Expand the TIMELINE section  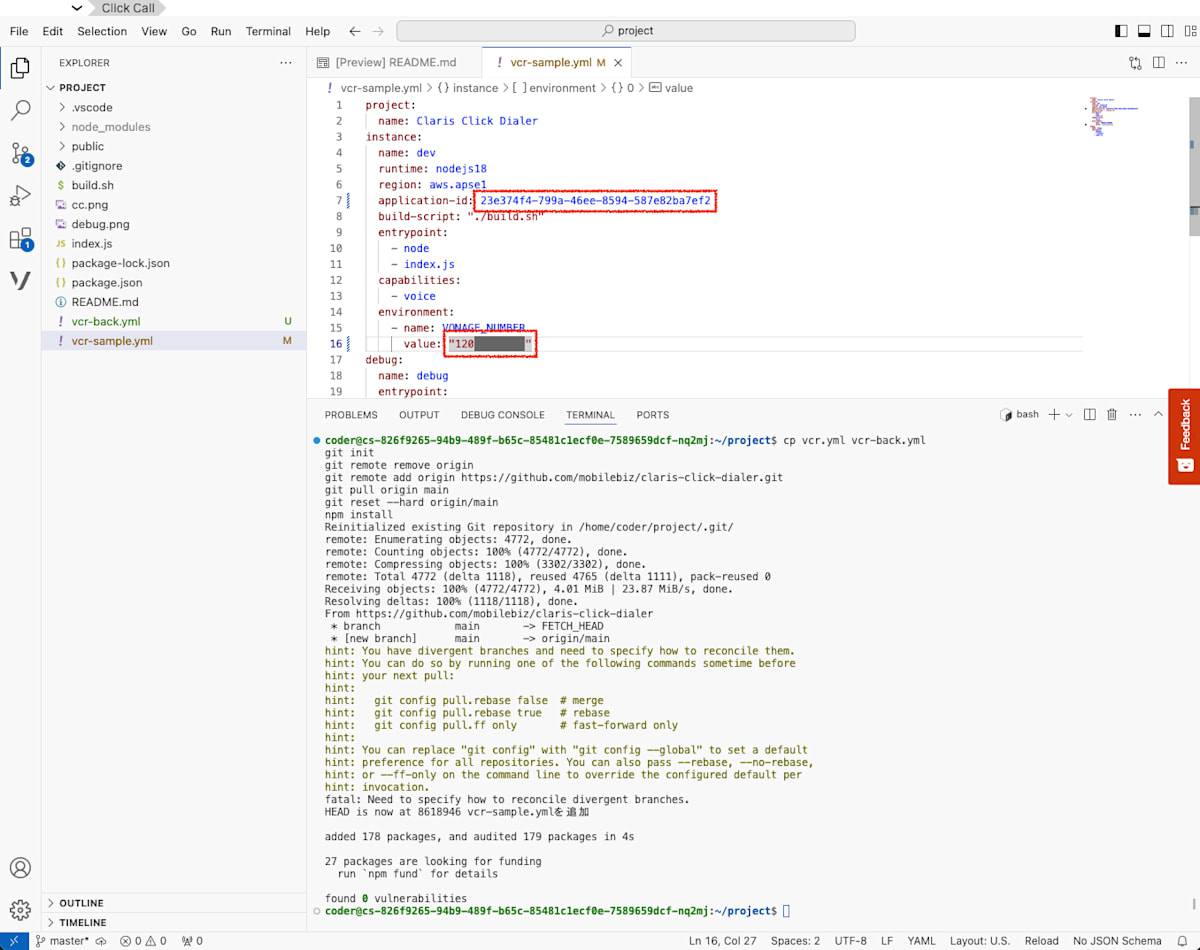click(174, 923)
